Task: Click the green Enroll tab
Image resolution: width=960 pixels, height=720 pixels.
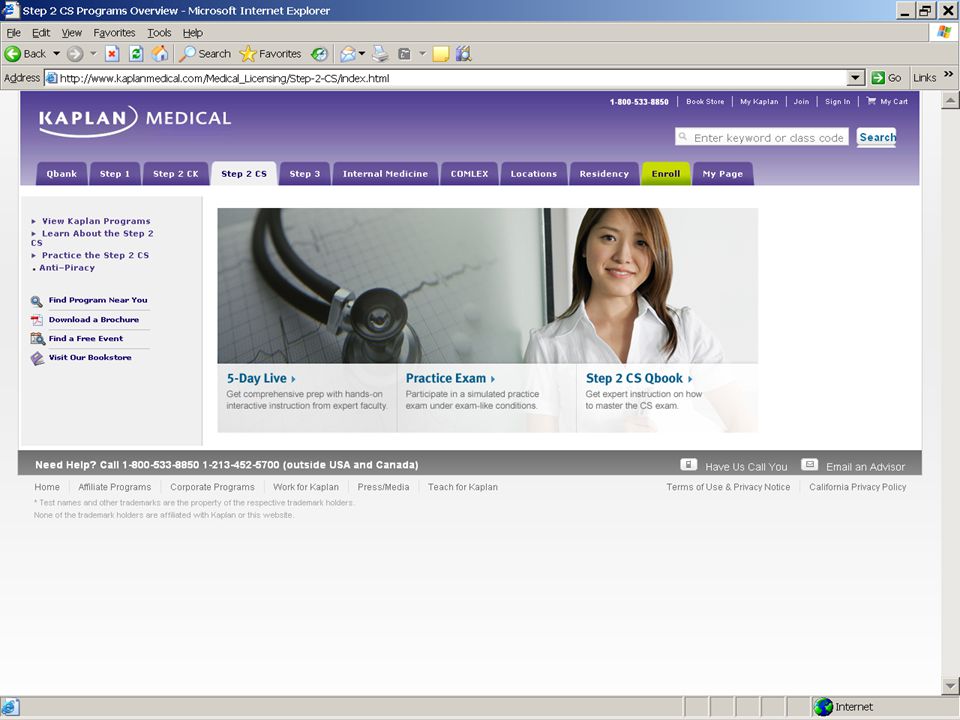Action: pos(666,174)
